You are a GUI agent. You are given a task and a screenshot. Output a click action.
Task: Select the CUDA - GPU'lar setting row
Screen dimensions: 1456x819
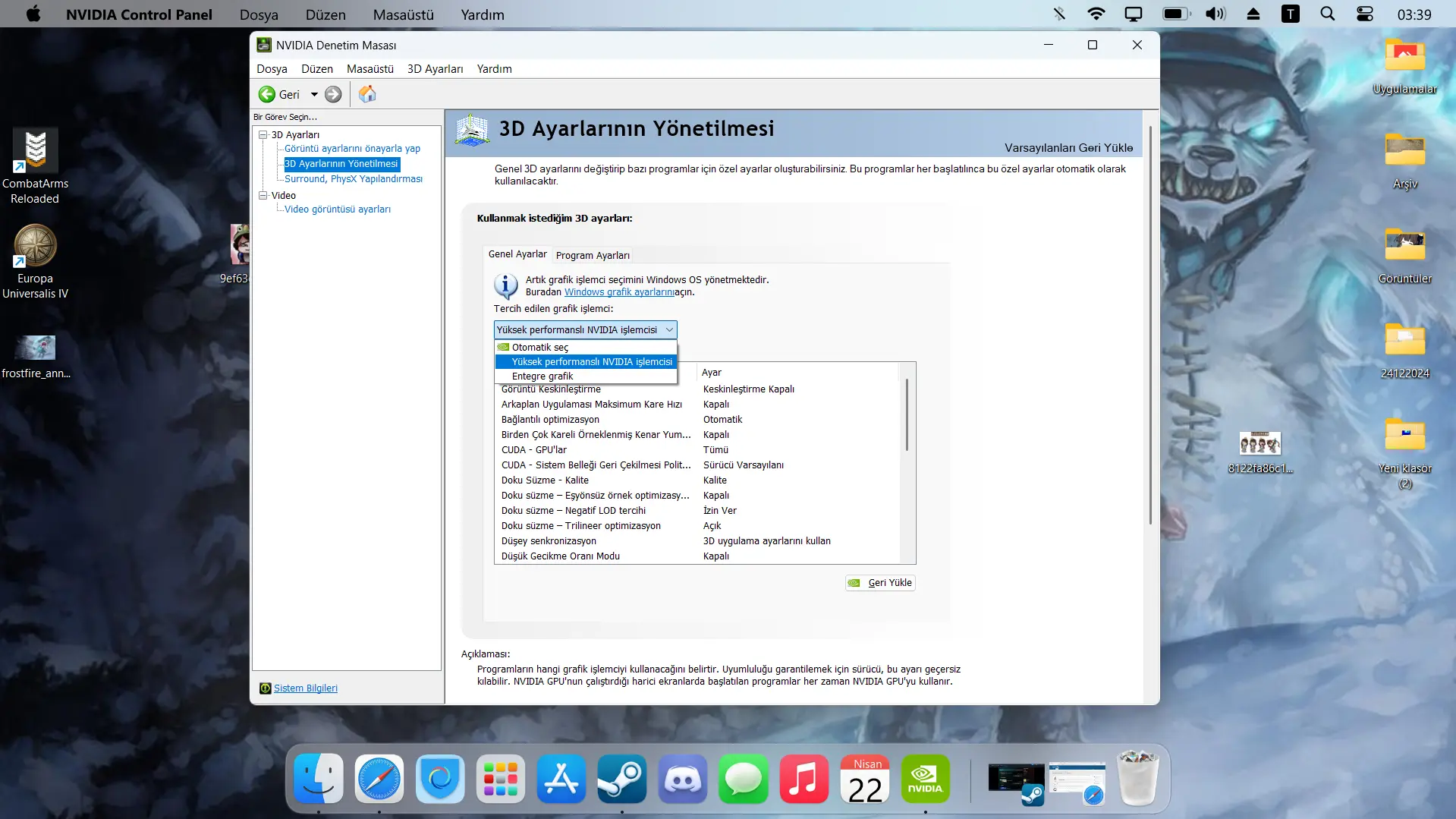click(697, 450)
